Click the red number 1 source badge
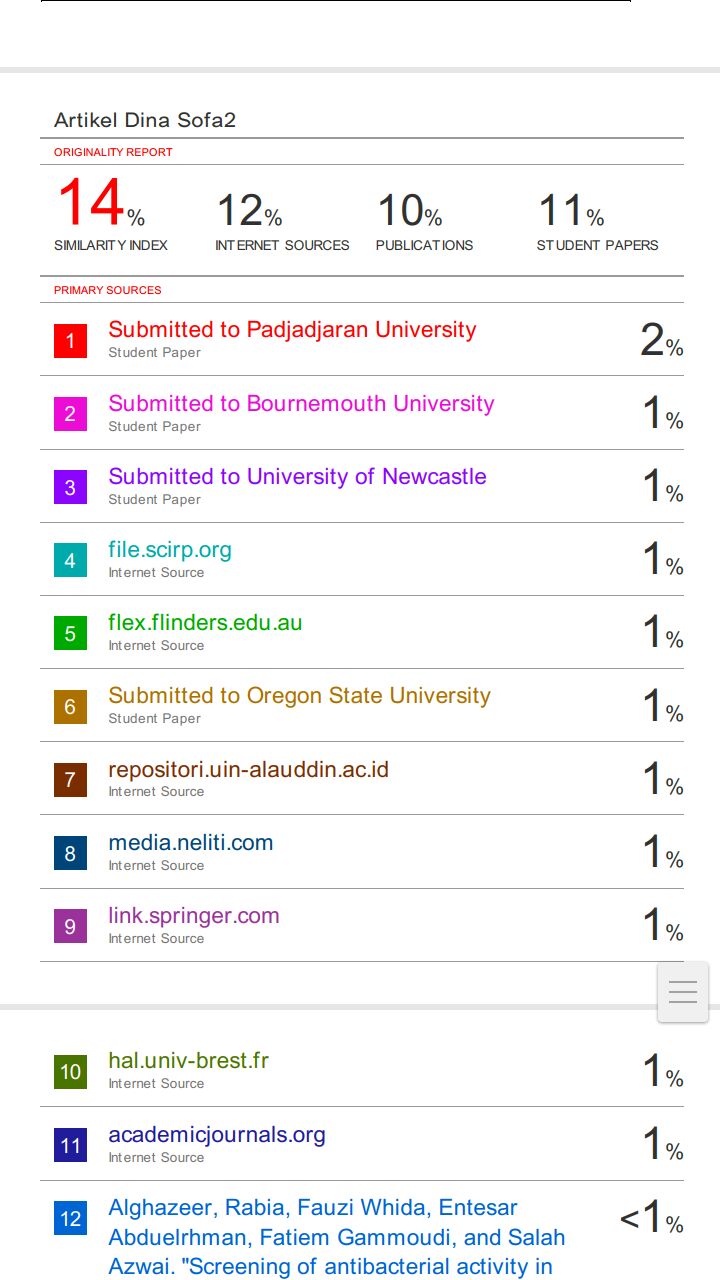 [70, 340]
